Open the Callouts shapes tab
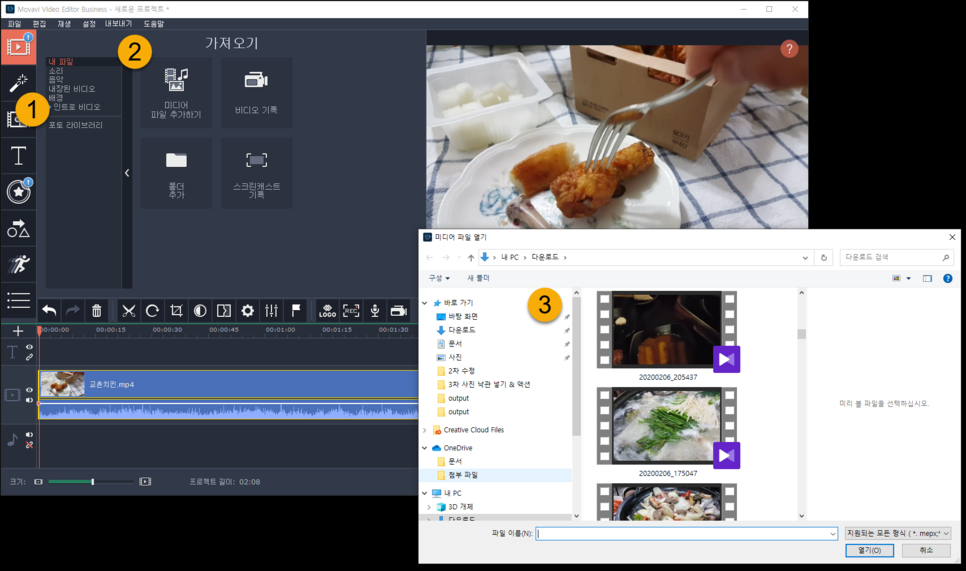 point(18,229)
